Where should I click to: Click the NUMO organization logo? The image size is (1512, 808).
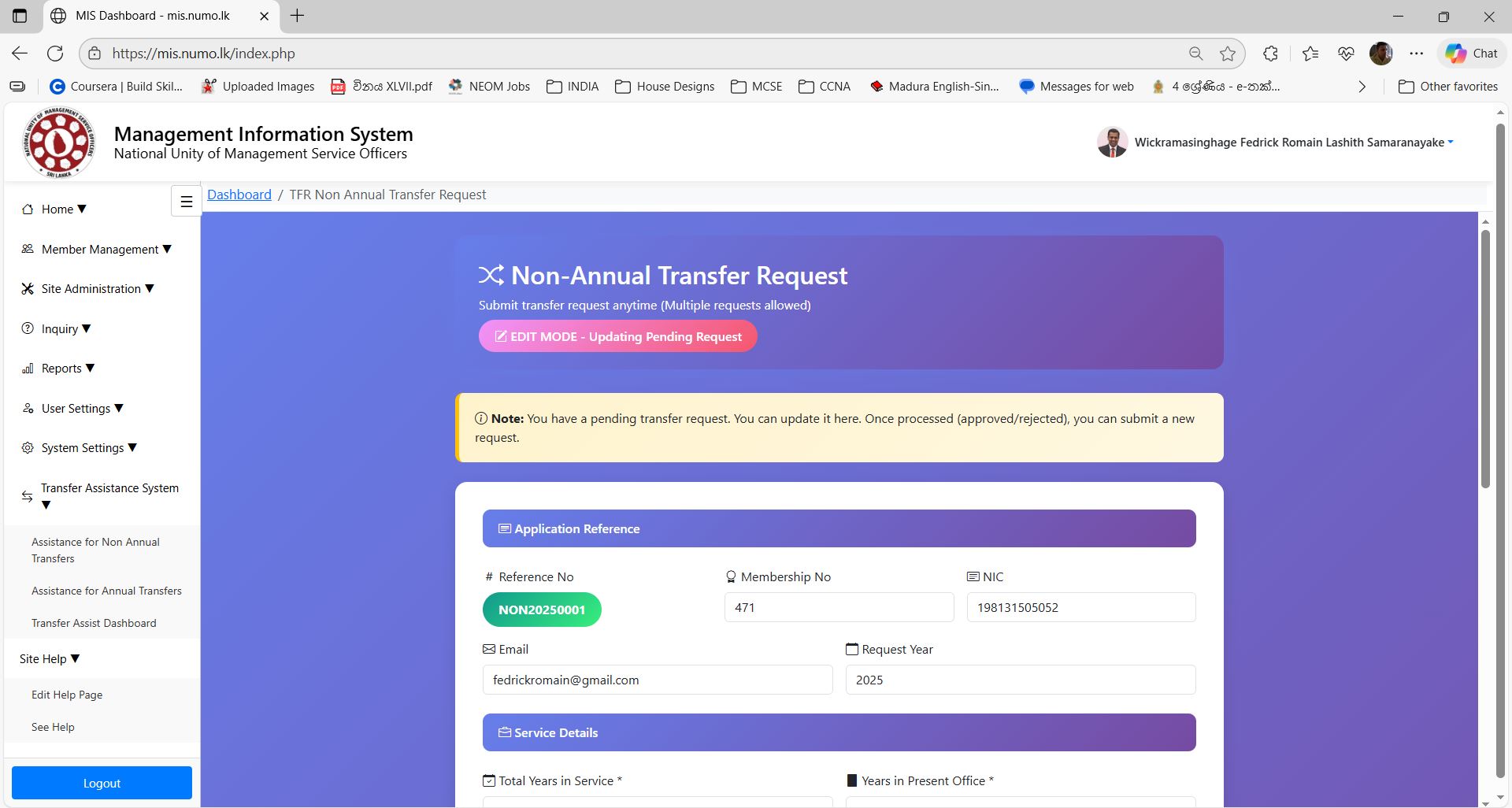click(58, 143)
